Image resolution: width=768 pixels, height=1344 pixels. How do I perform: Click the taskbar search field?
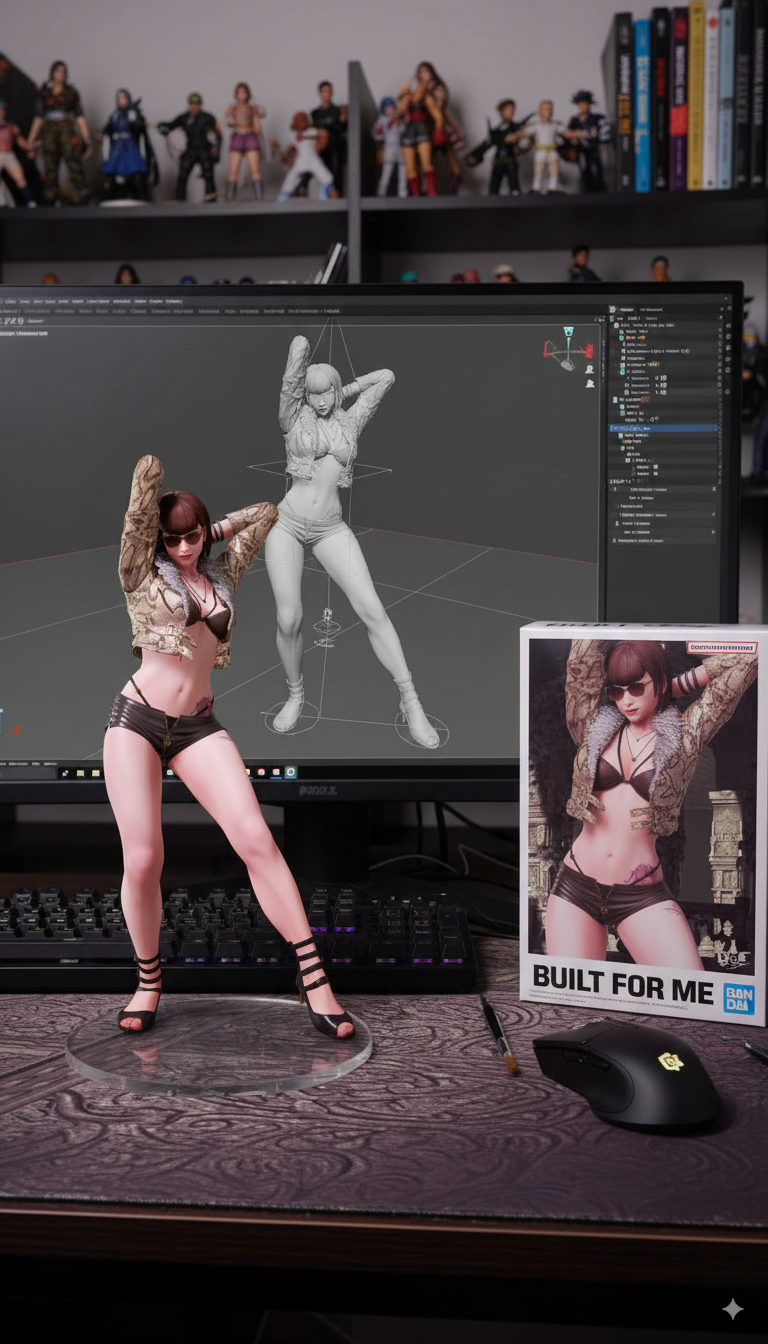pyautogui.click(x=27, y=775)
